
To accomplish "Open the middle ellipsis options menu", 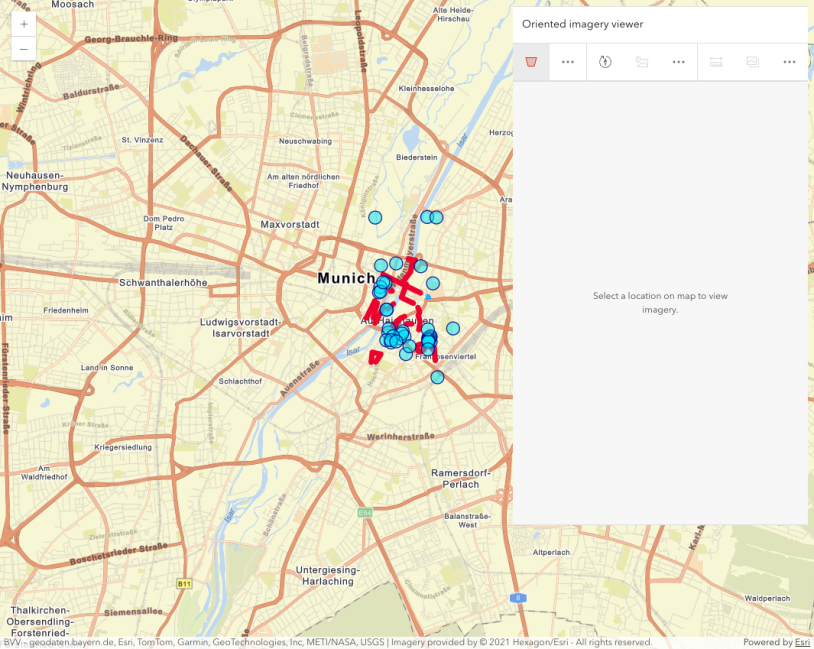I will click(678, 61).
